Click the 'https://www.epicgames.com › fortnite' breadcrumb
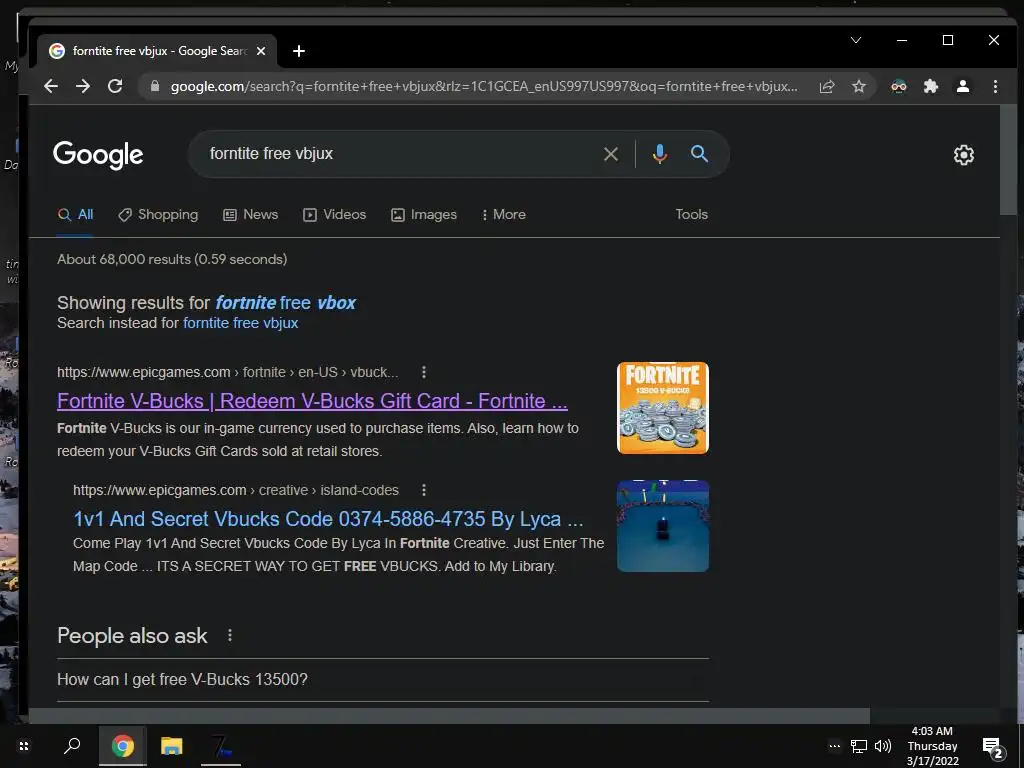 [x=227, y=372]
